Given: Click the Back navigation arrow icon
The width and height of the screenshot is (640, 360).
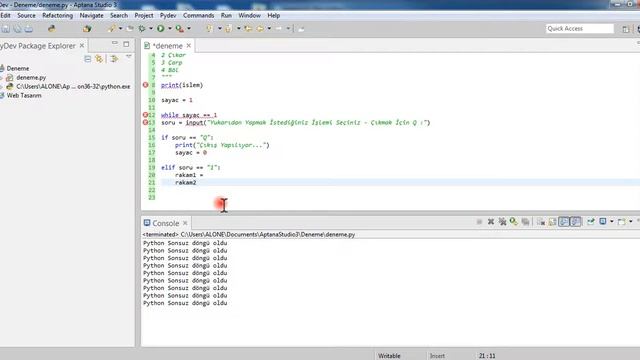Looking at the screenshot, I should point(260,29).
